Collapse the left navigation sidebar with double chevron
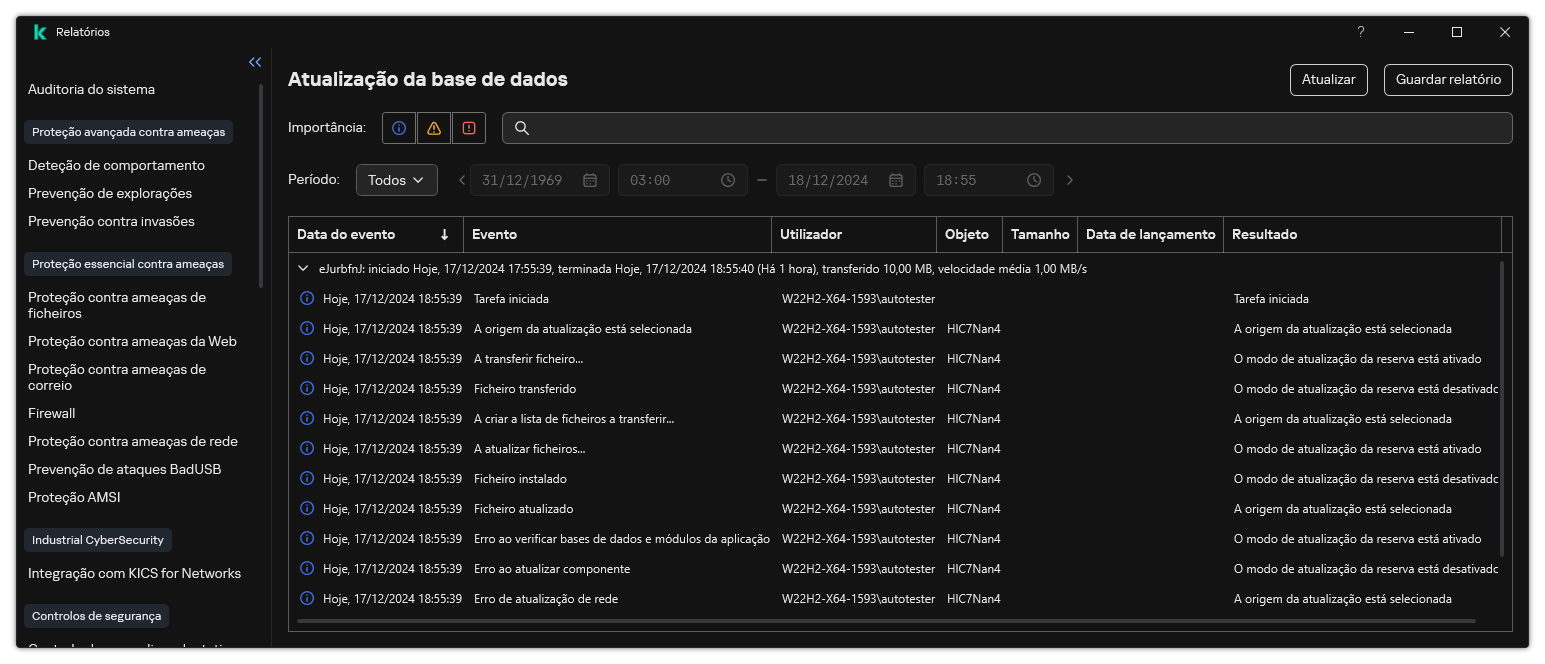Image resolution: width=1545 pixels, height=664 pixels. coord(255,61)
